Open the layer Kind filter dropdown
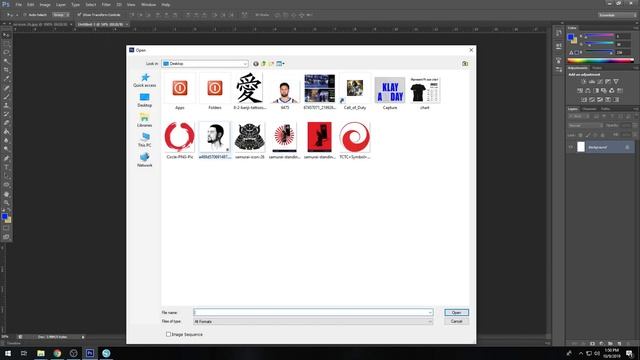Viewport: 640px width, 360px height. pyautogui.click(x=578, y=117)
